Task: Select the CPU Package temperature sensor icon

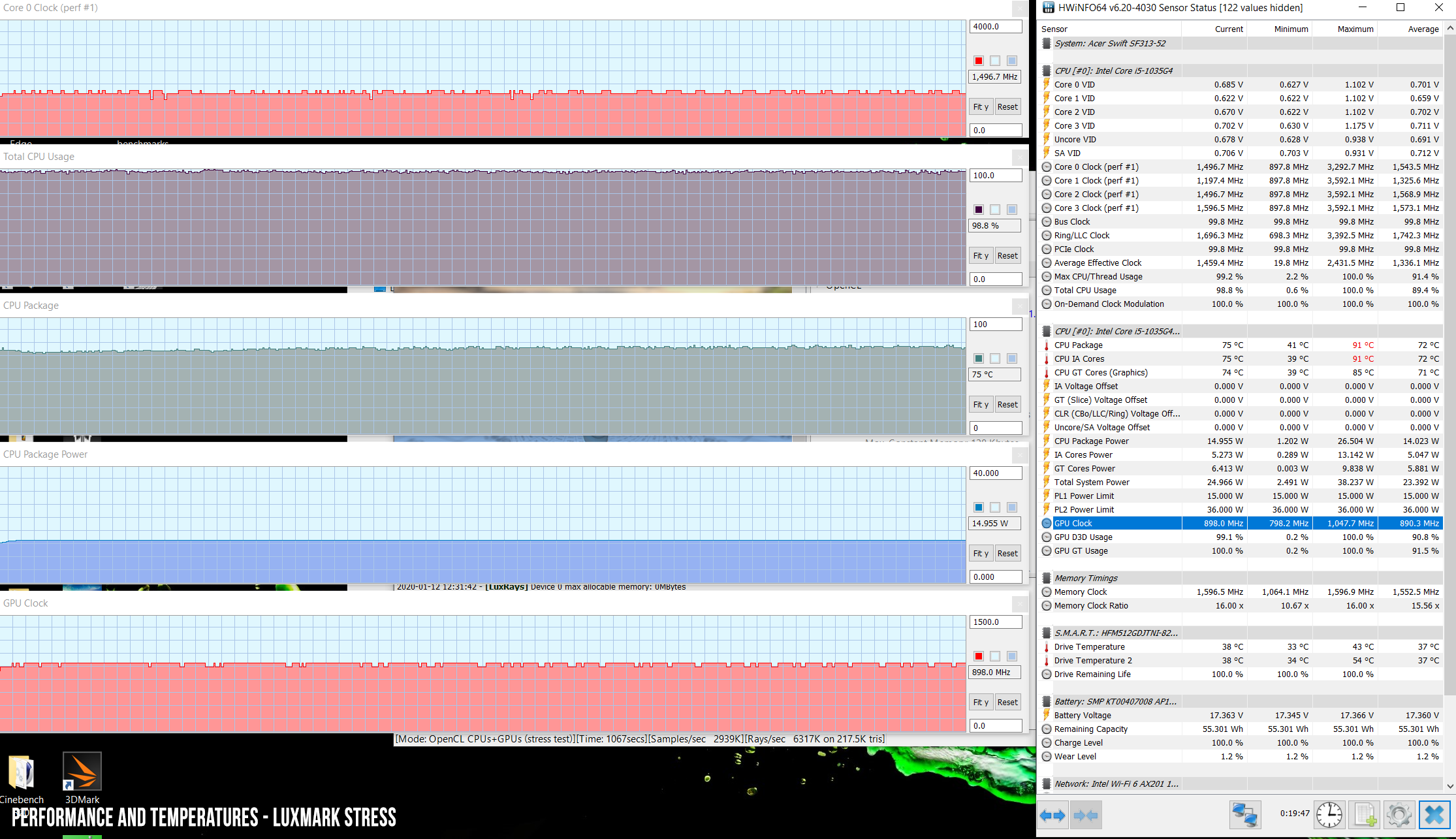Action: coord(1047,345)
